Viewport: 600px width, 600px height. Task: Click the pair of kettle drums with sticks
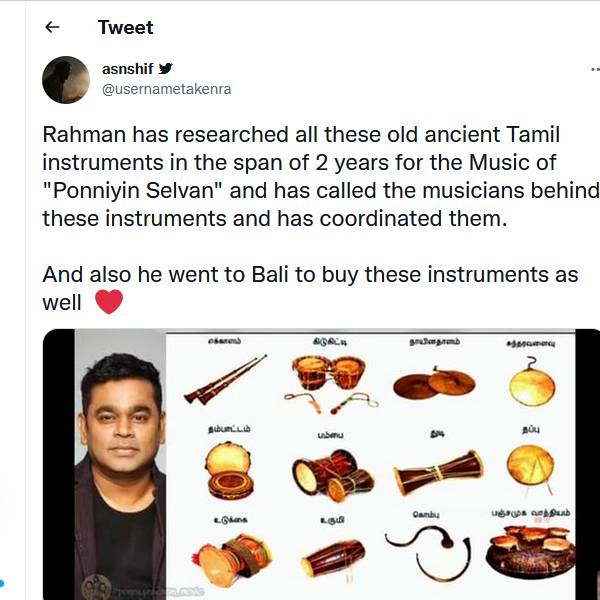point(325,380)
